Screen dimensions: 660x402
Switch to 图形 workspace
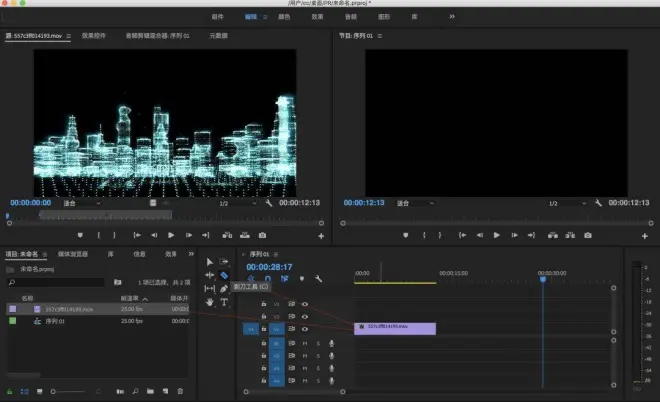tap(384, 17)
